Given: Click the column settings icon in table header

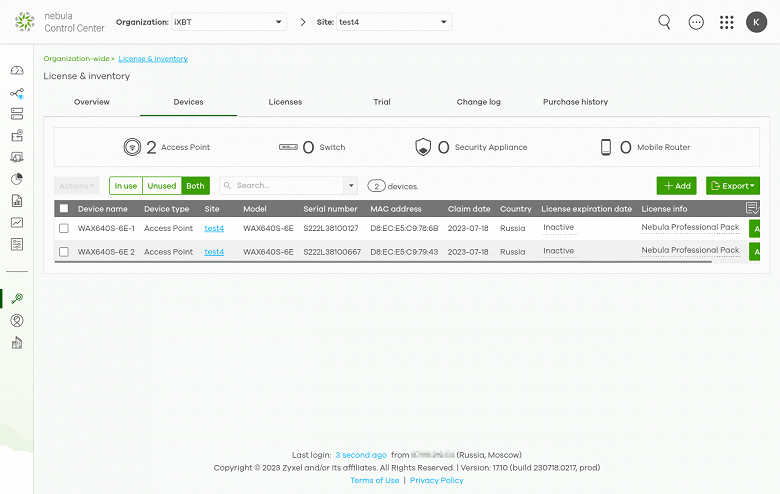Looking at the screenshot, I should (x=752, y=208).
